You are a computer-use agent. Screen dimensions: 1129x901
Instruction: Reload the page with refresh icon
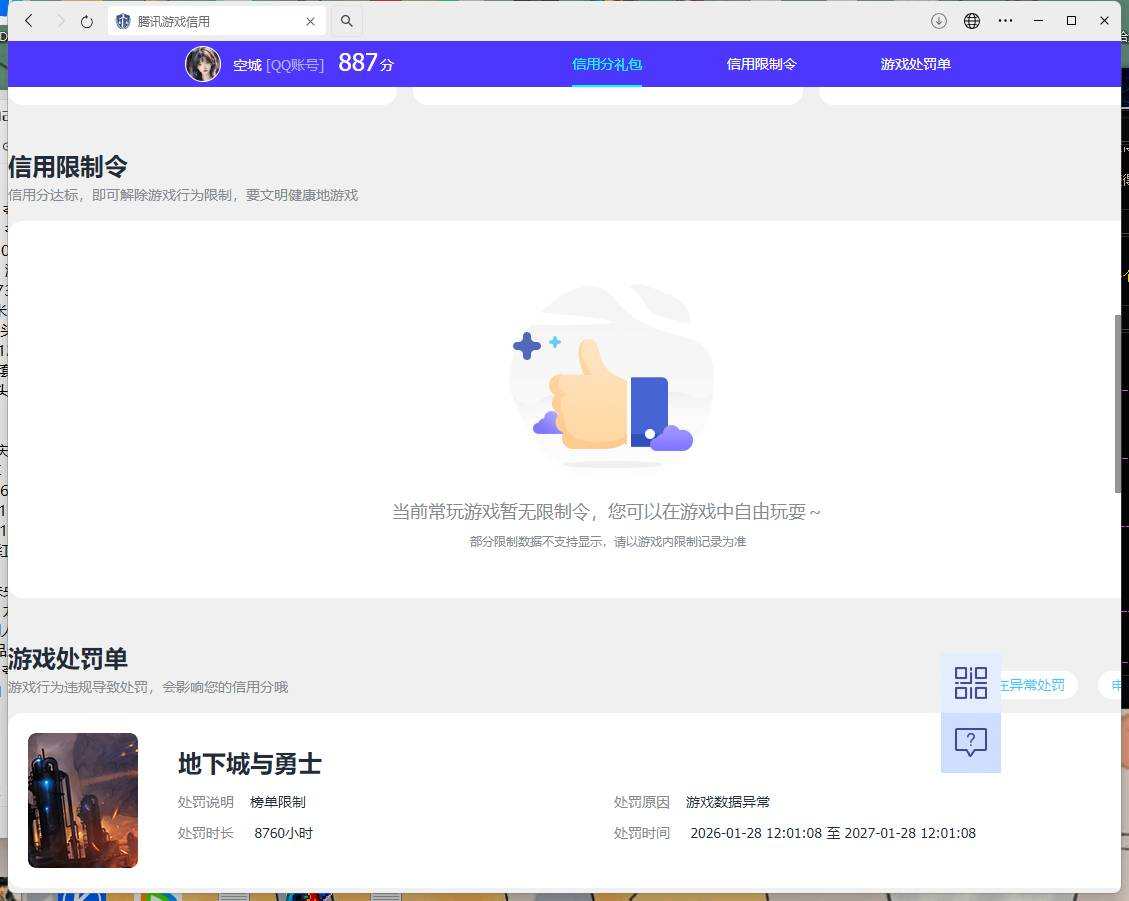[x=86, y=22]
